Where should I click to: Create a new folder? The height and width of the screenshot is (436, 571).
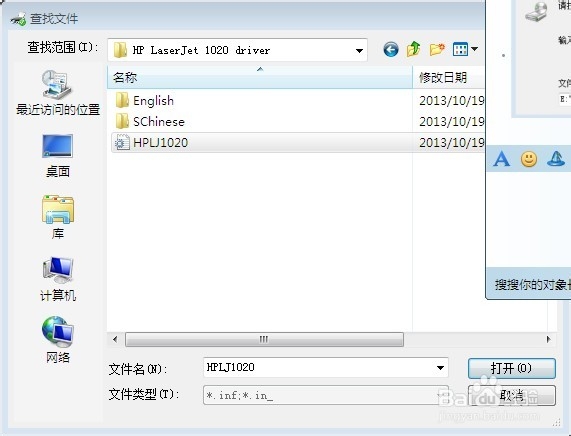pyautogui.click(x=437, y=49)
